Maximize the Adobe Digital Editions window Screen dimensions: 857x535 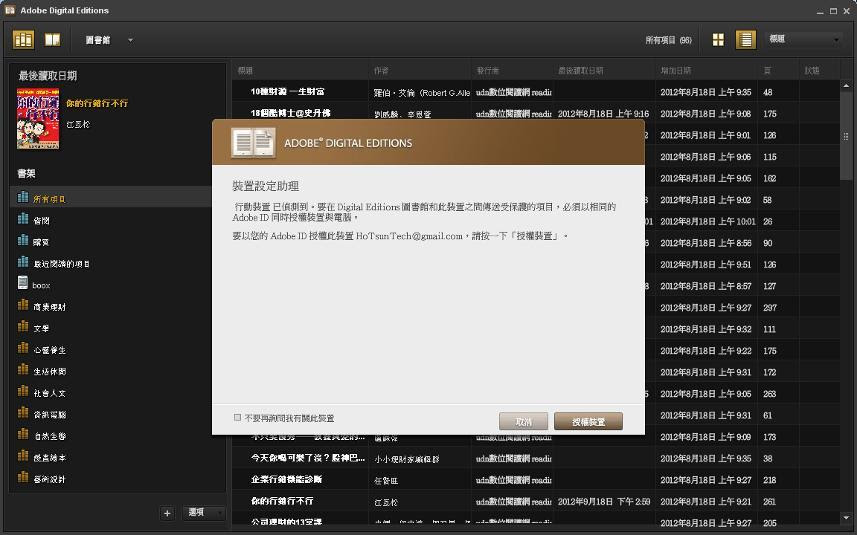(x=833, y=11)
